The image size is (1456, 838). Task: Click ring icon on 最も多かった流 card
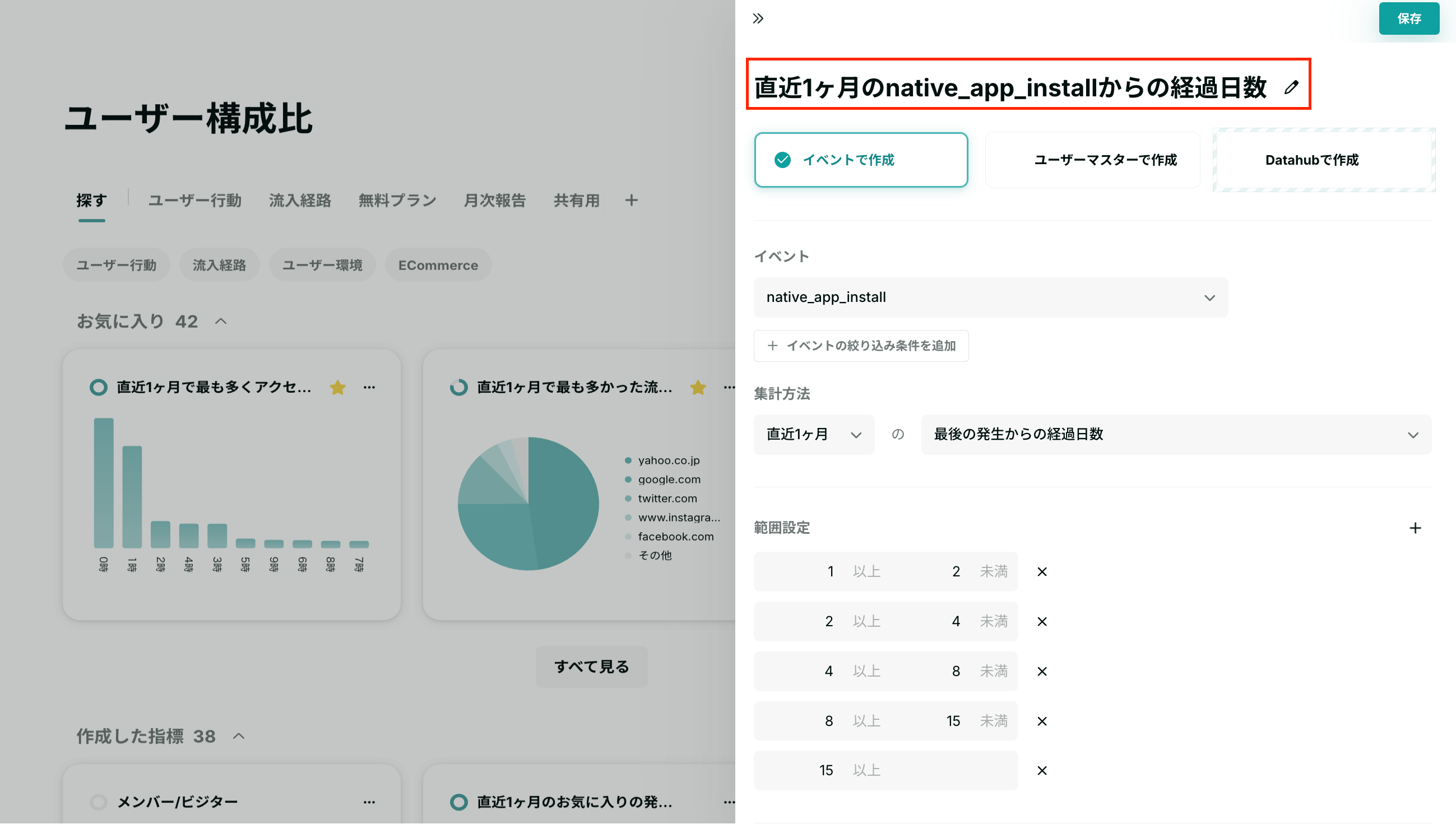pyautogui.click(x=458, y=387)
